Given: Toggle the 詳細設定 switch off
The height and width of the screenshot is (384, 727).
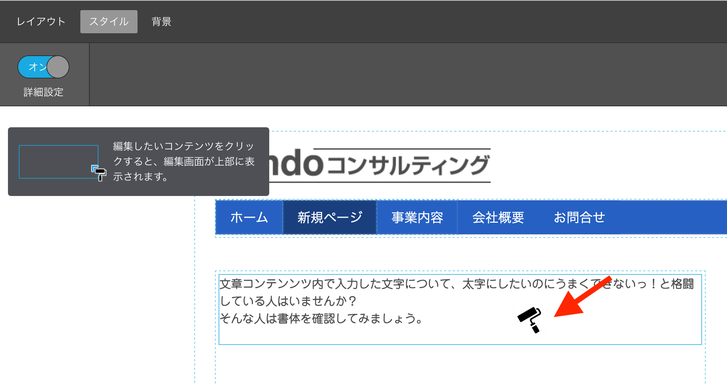Looking at the screenshot, I should coord(44,67).
